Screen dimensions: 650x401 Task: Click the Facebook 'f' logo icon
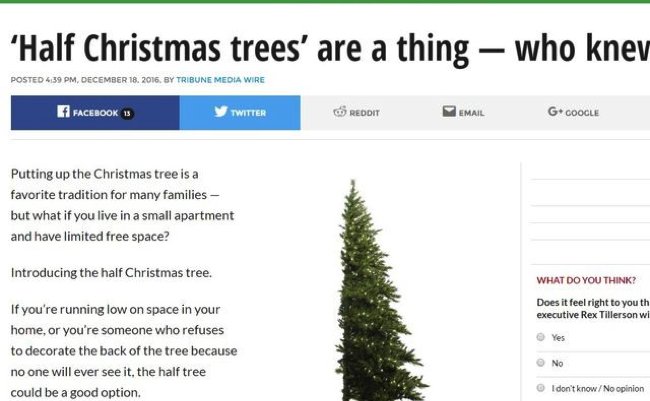(63, 113)
